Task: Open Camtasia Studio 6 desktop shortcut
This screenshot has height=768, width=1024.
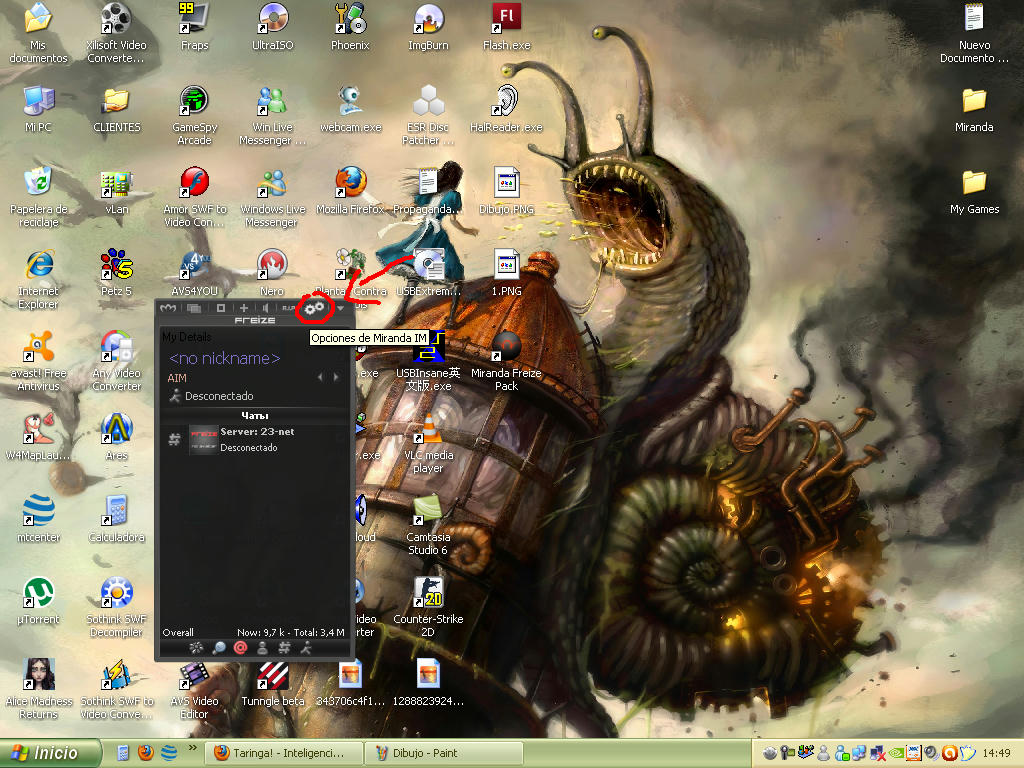Action: point(428,525)
